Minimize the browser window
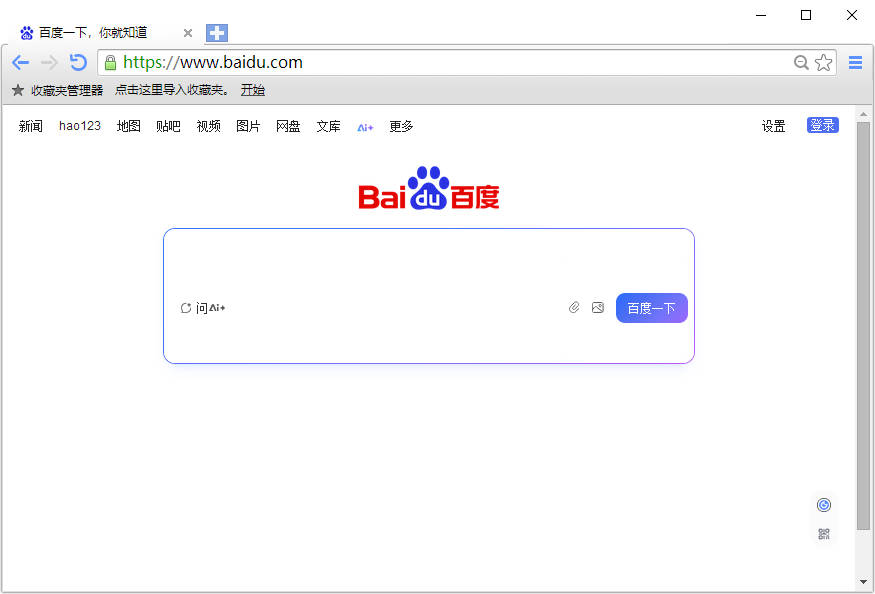This screenshot has width=875, height=594. [x=761, y=15]
